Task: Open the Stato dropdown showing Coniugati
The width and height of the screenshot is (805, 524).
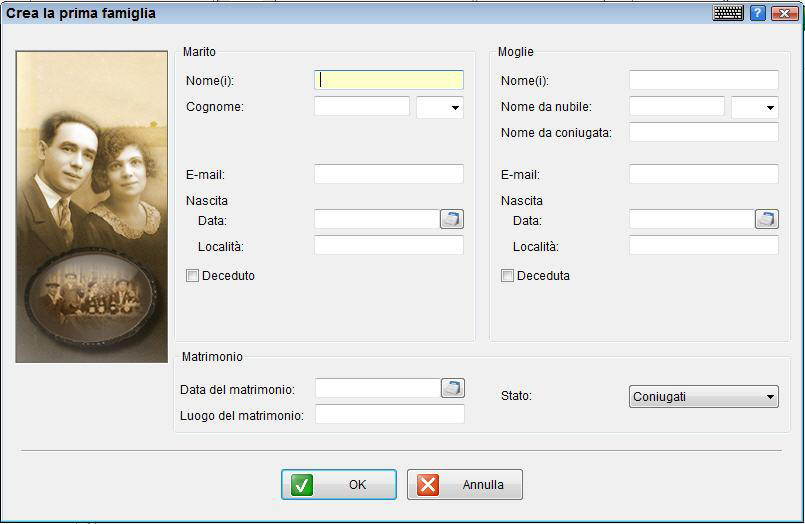Action: coord(703,397)
